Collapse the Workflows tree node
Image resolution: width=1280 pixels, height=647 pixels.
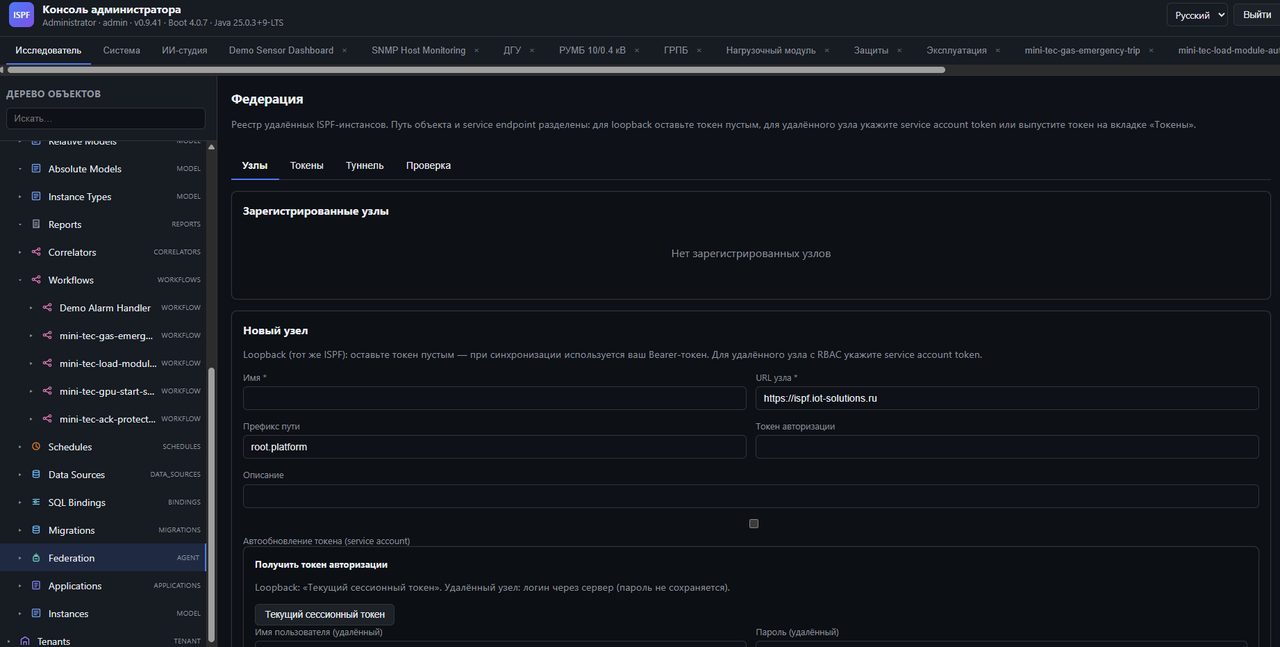pyautogui.click(x=20, y=280)
